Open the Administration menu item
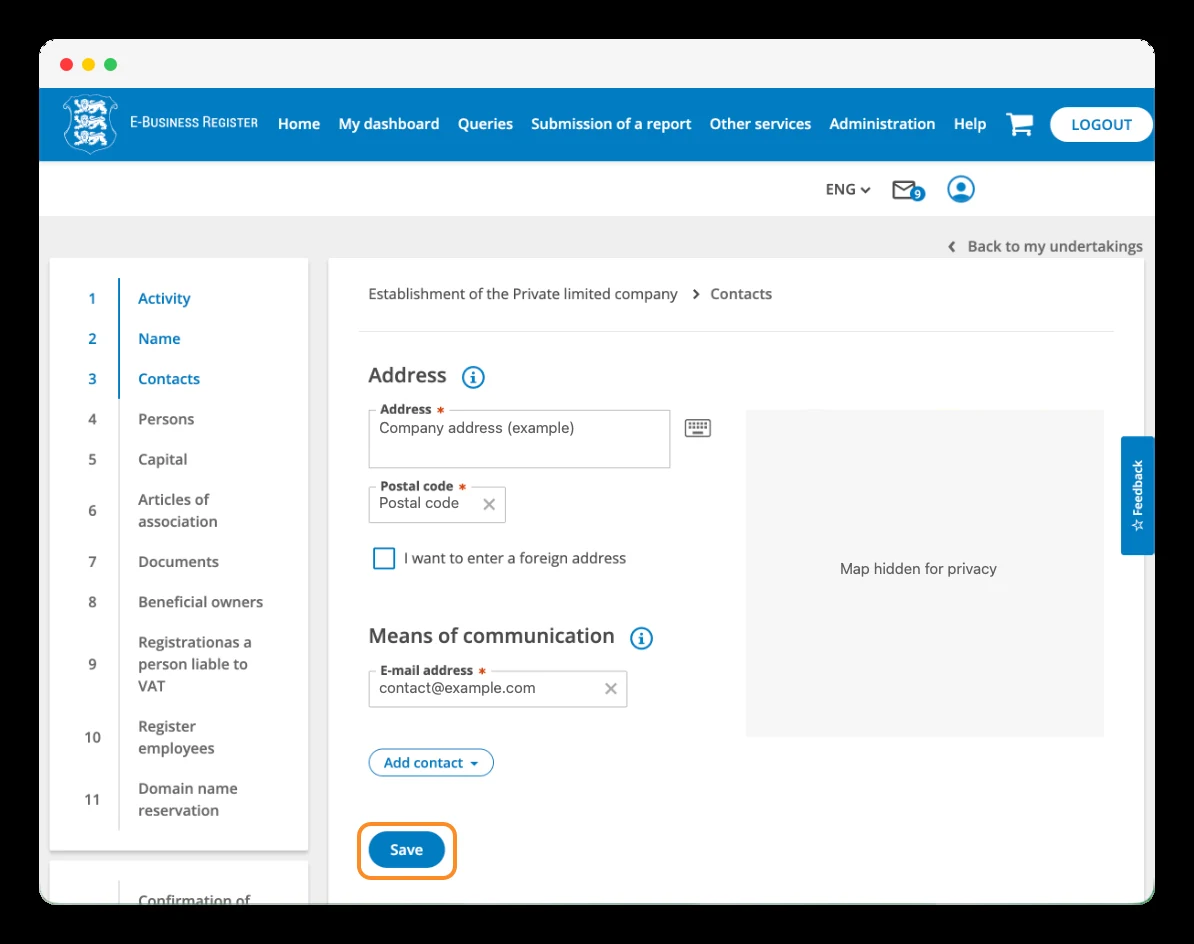The width and height of the screenshot is (1194, 944). [x=882, y=124]
